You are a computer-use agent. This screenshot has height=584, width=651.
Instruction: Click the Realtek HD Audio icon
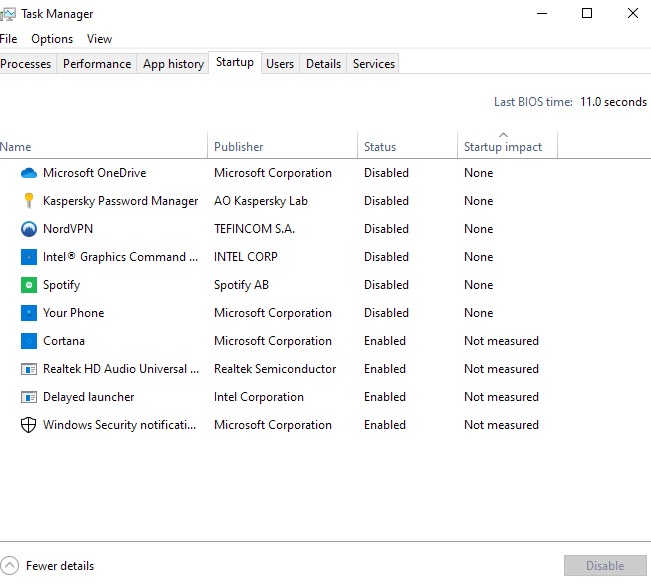pyautogui.click(x=29, y=369)
